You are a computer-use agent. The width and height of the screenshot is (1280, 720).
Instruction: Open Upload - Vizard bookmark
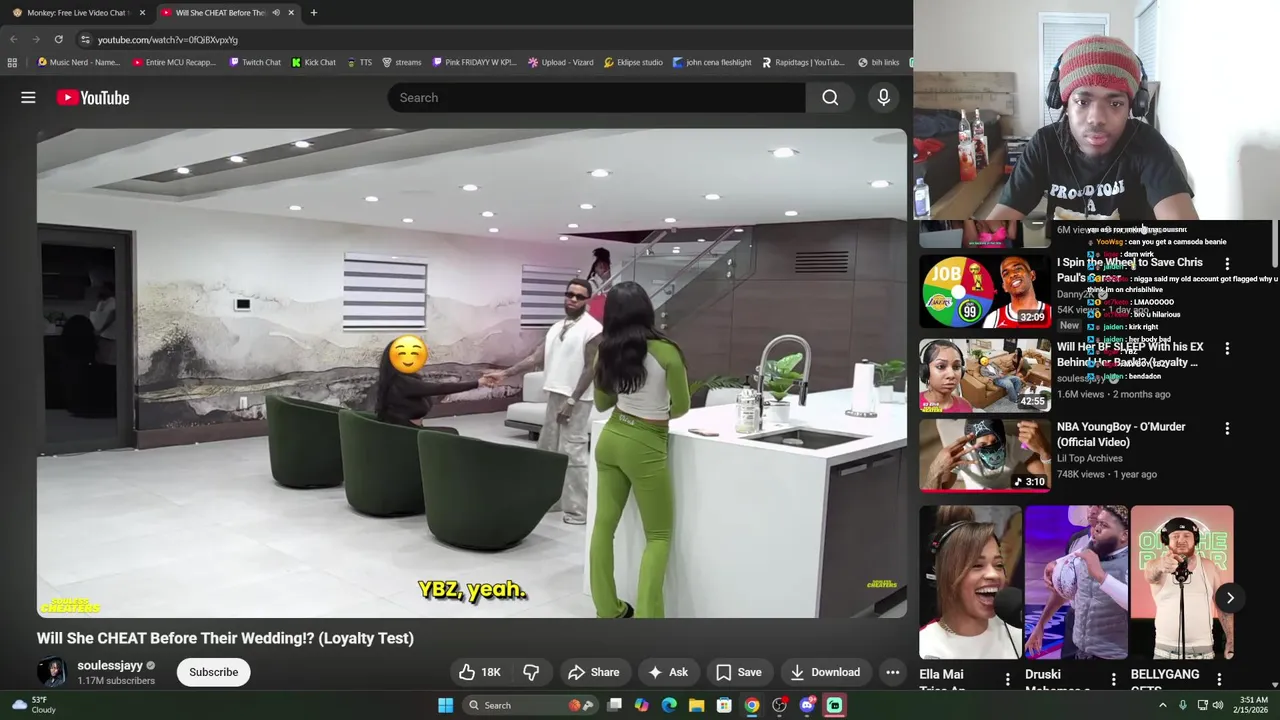point(561,62)
